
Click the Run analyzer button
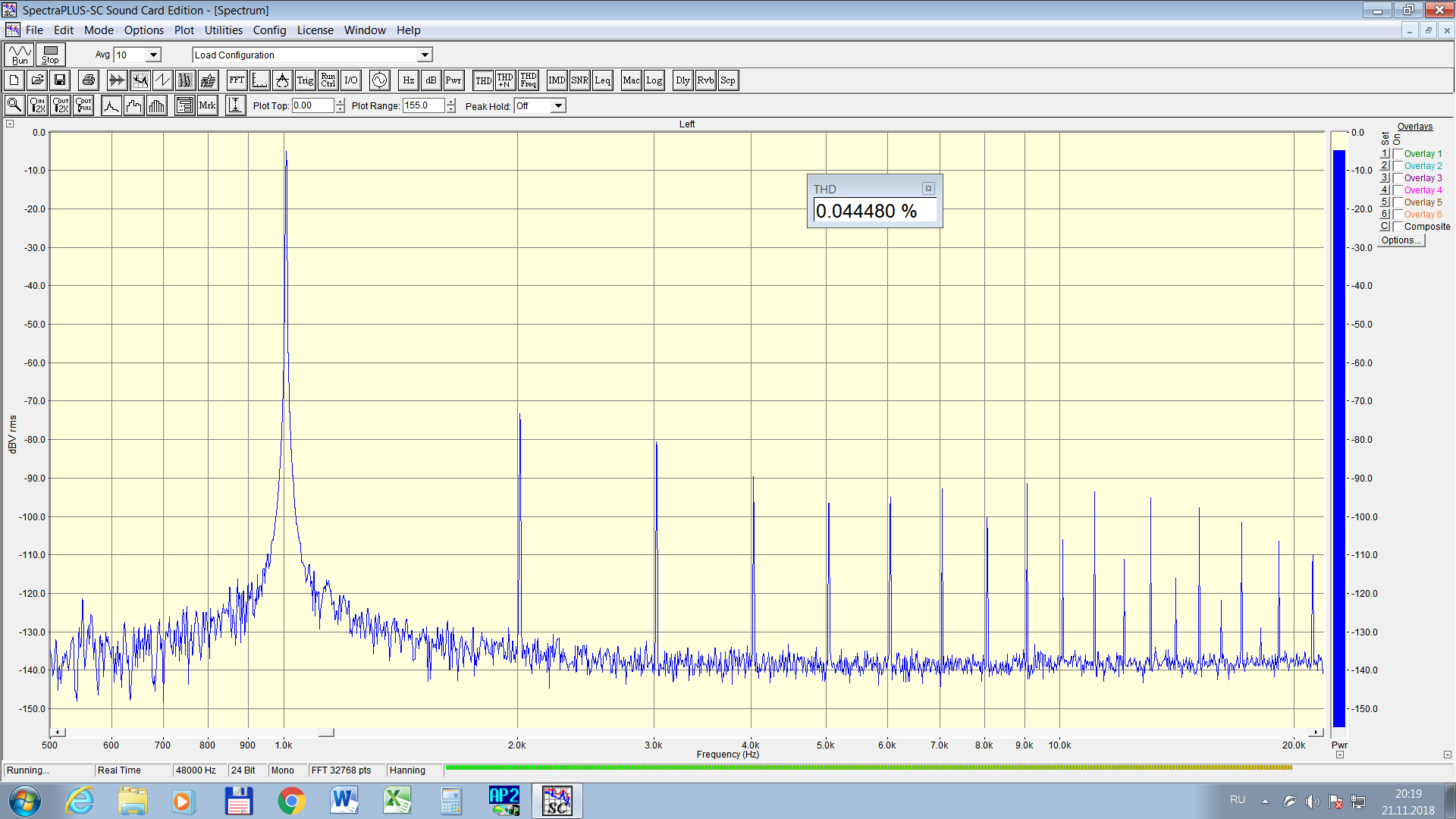(20, 55)
